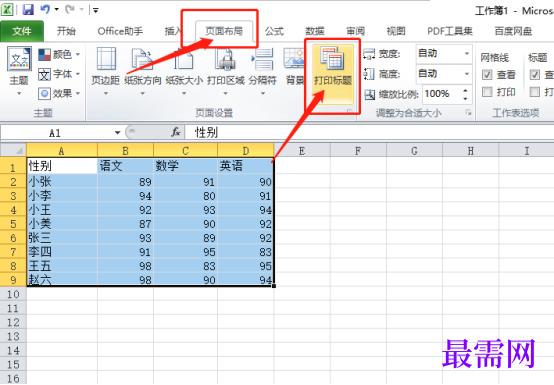Click the 缩放比例 scale icon
Image resolution: width=554 pixels, height=385 pixels.
[x=370, y=94]
